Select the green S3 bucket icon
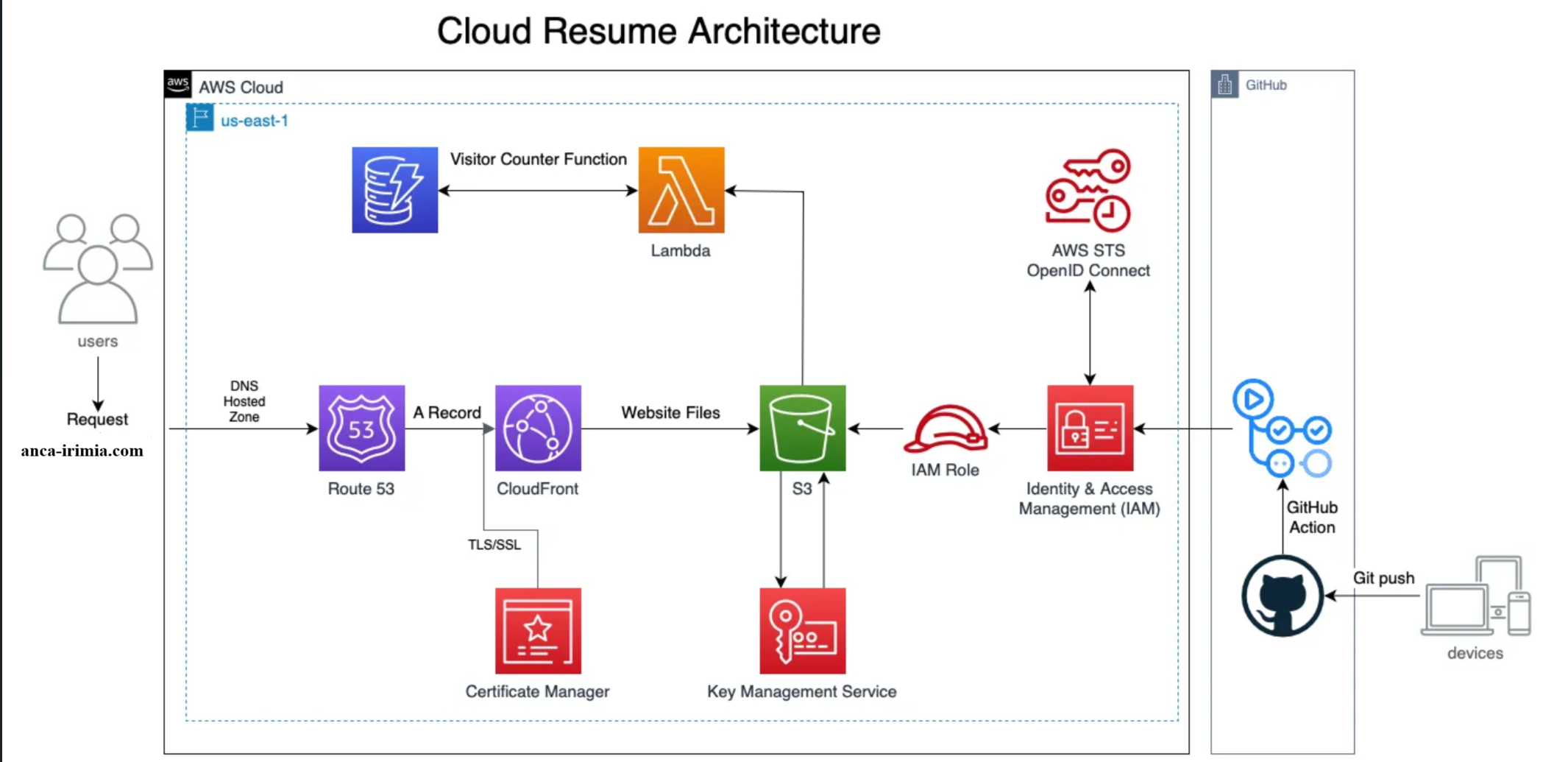 (803, 428)
